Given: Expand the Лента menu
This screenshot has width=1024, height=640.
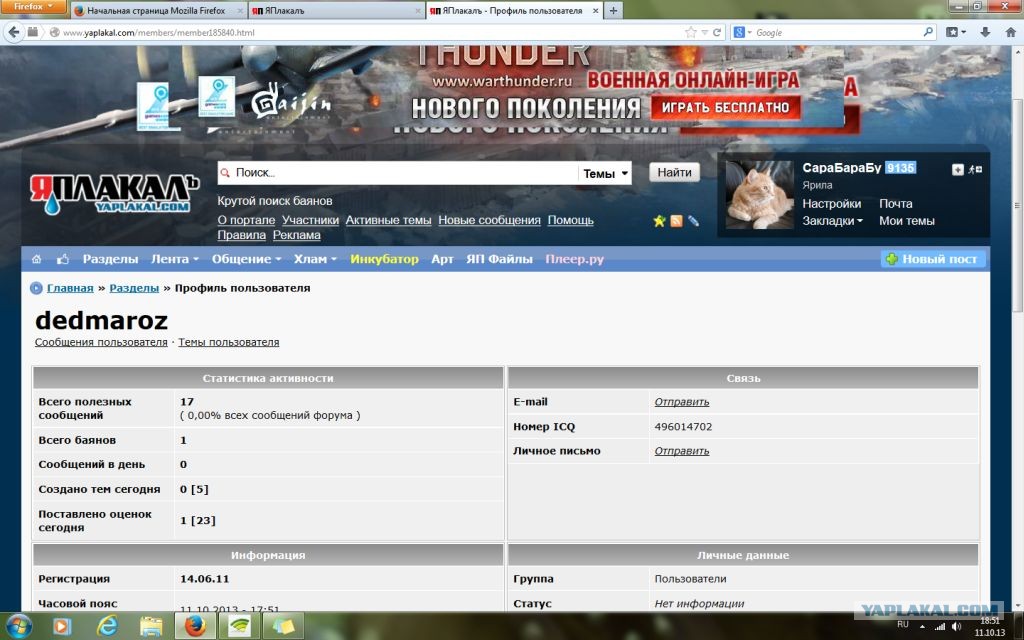Looking at the screenshot, I should [174, 259].
